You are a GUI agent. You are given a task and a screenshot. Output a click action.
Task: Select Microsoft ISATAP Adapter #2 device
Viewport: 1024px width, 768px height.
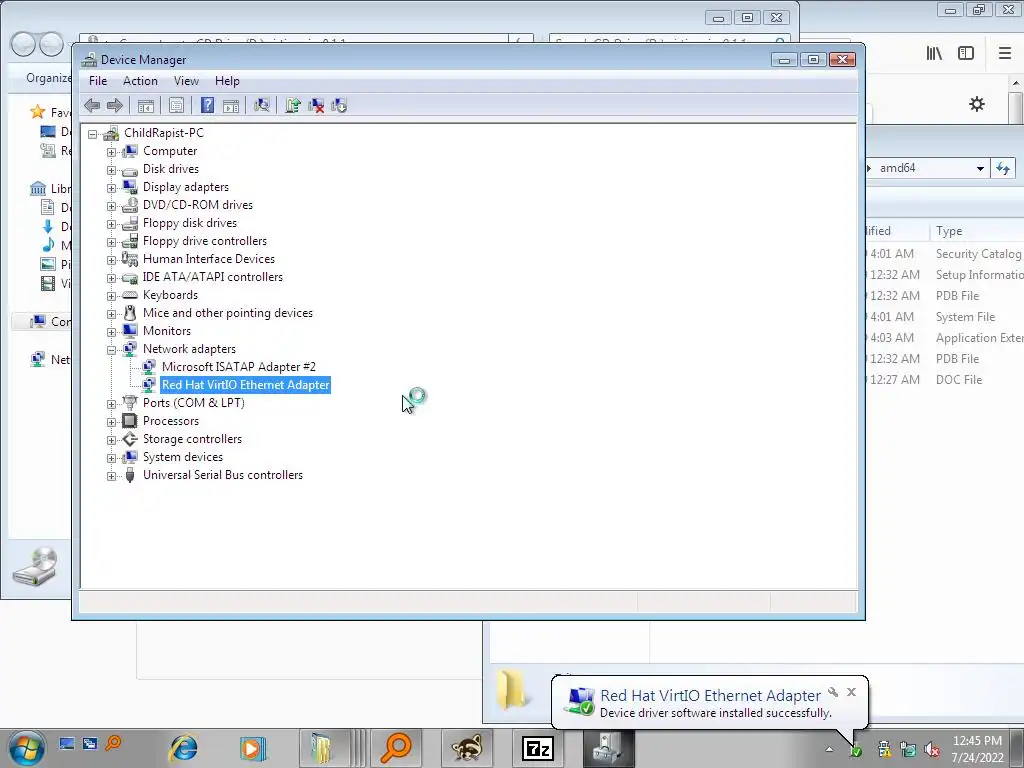[x=239, y=366]
